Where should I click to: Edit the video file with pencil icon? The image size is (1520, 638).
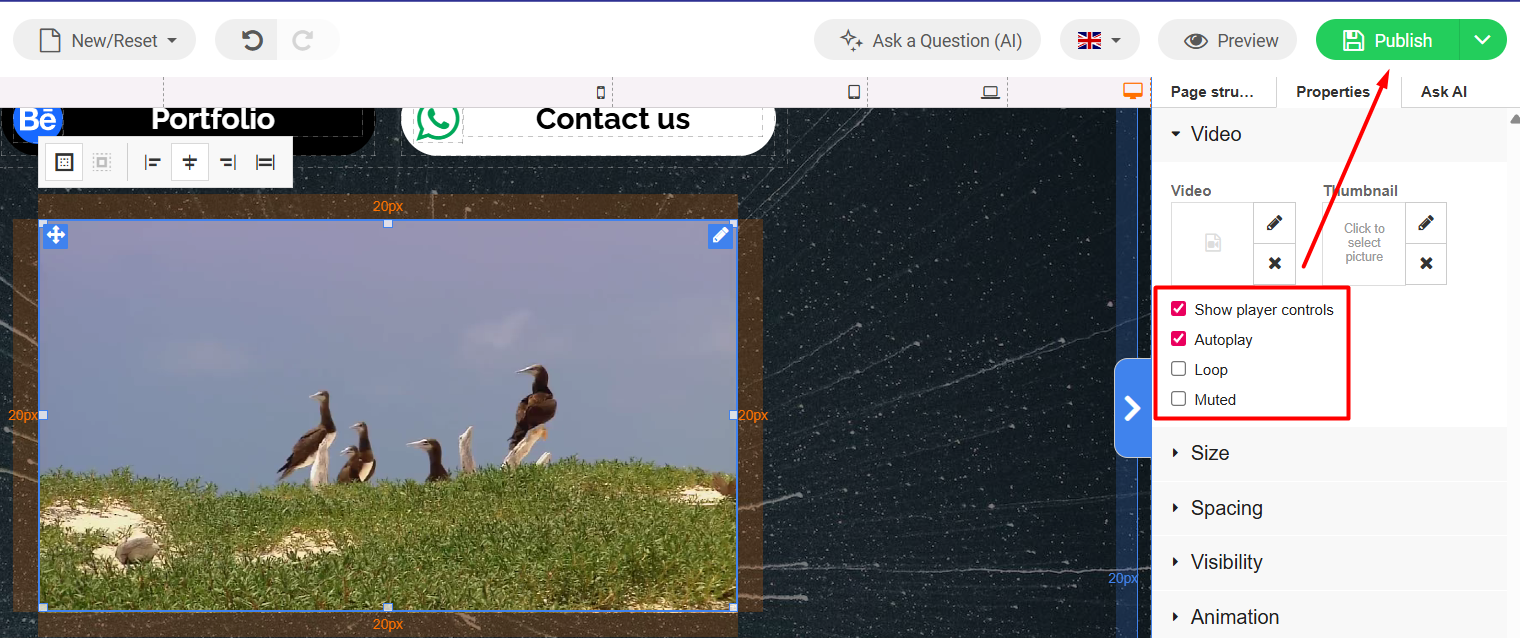point(1274,223)
